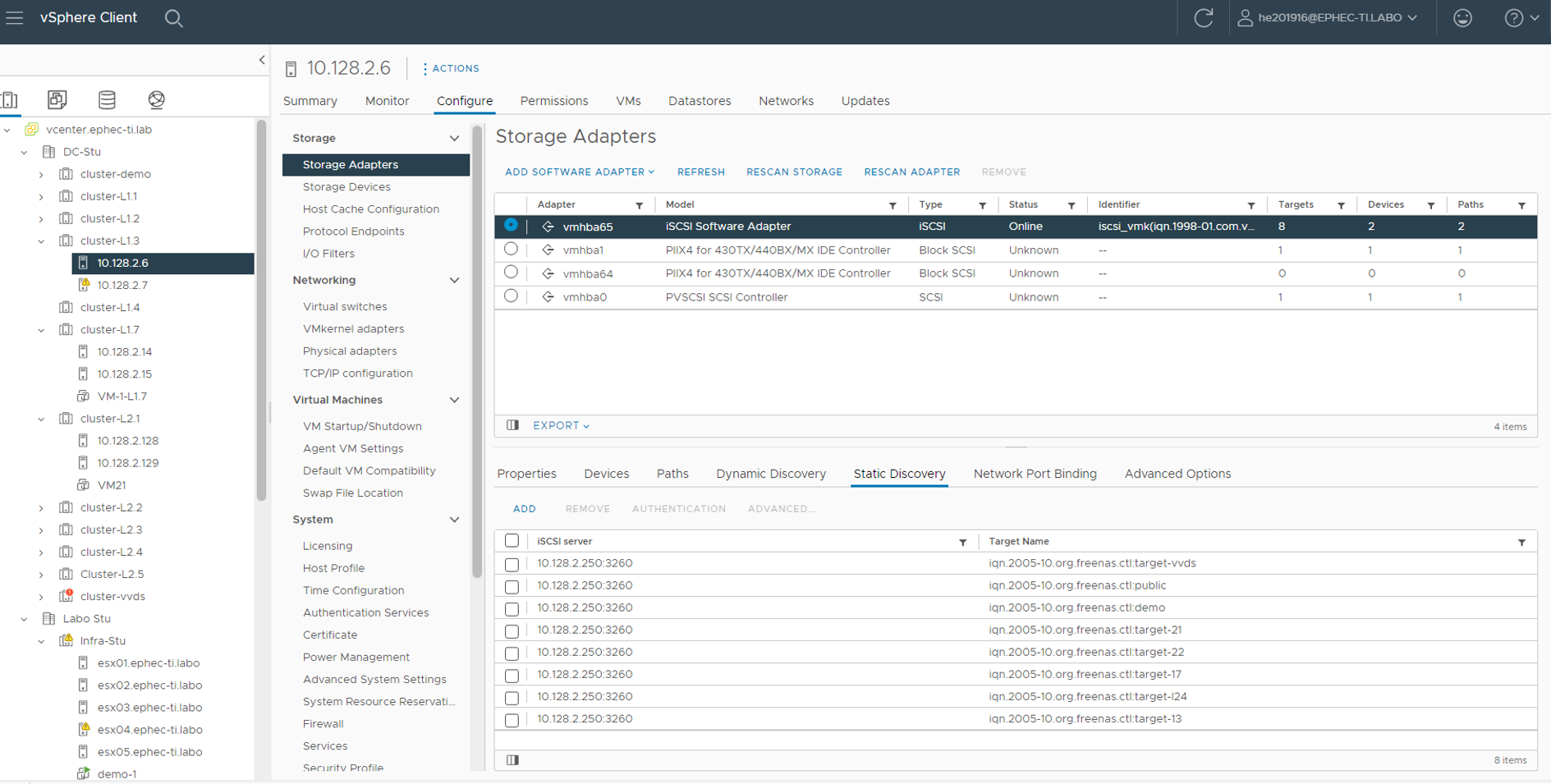Filter the Paths column
The width and height of the screenshot is (1551, 784).
click(x=1521, y=205)
